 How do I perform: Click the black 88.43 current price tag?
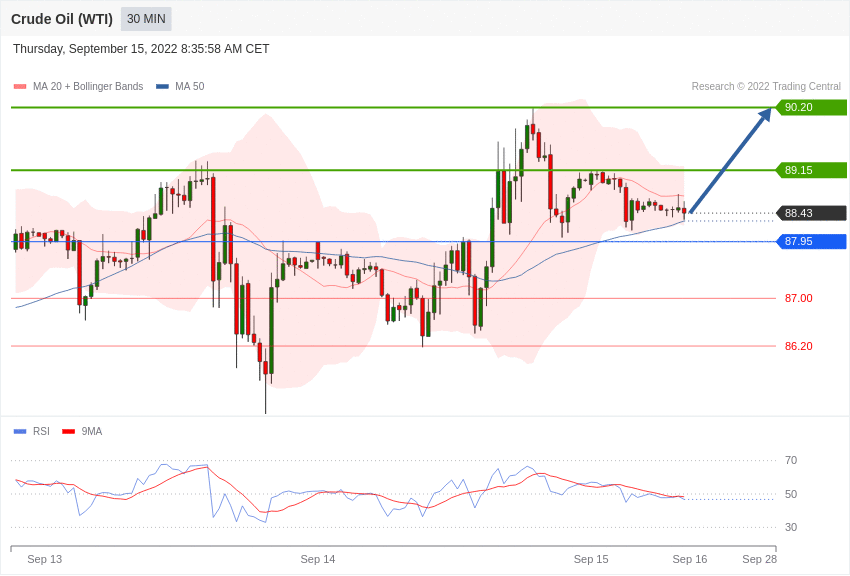[x=812, y=213]
